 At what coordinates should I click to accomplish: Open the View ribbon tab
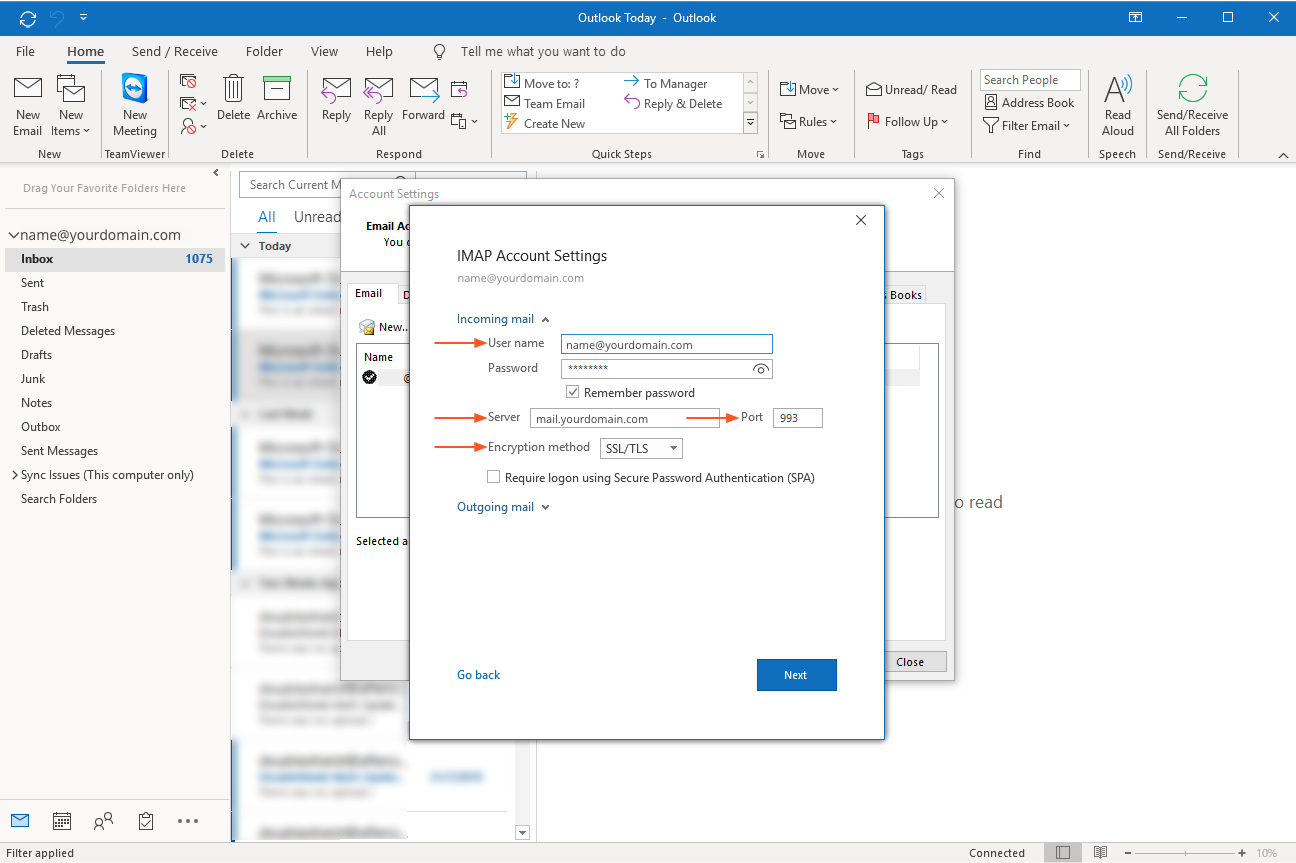pyautogui.click(x=324, y=51)
